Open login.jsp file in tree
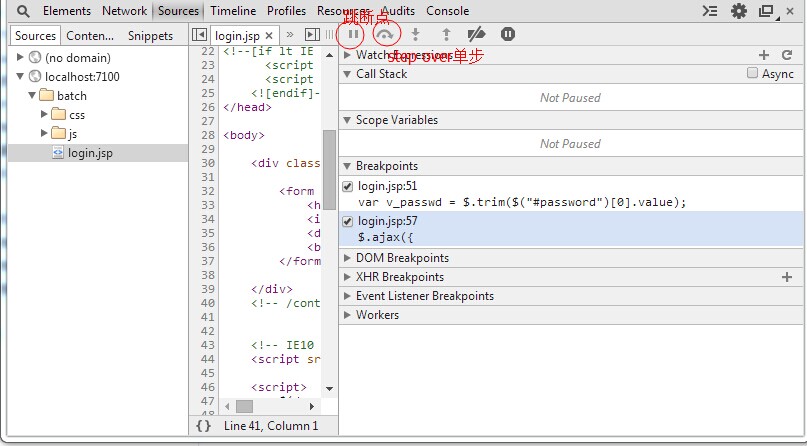807x446 pixels. click(x=90, y=153)
